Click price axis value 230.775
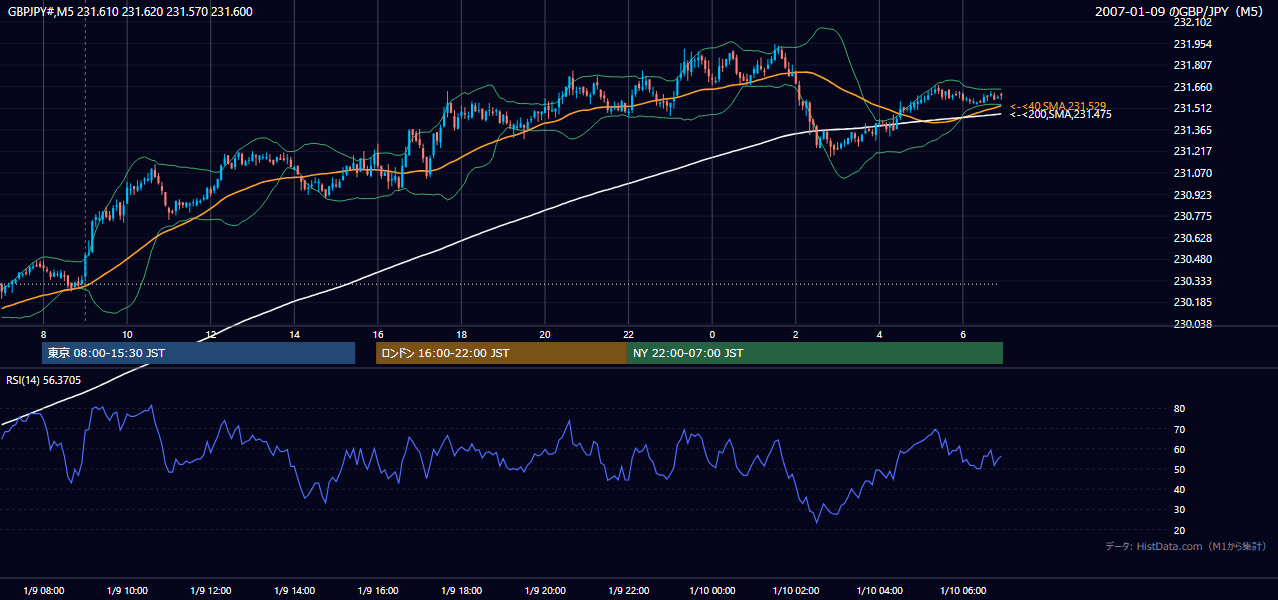Viewport: 1278px width, 600px height. tap(1193, 216)
